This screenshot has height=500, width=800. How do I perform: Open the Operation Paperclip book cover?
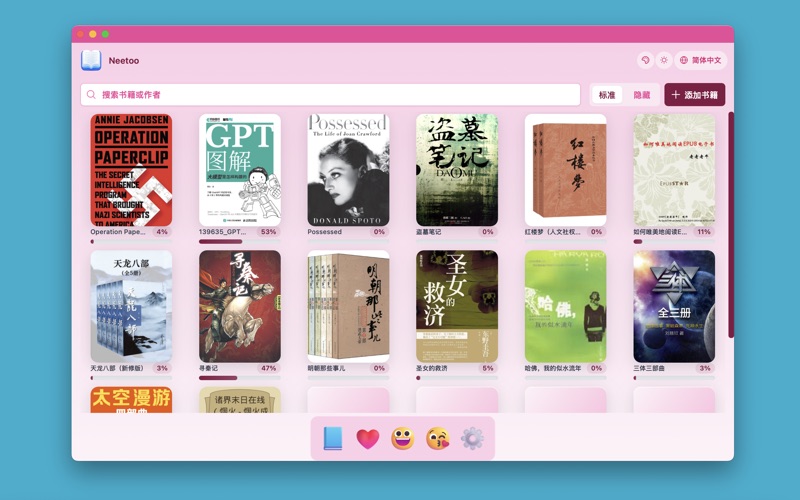(131, 170)
